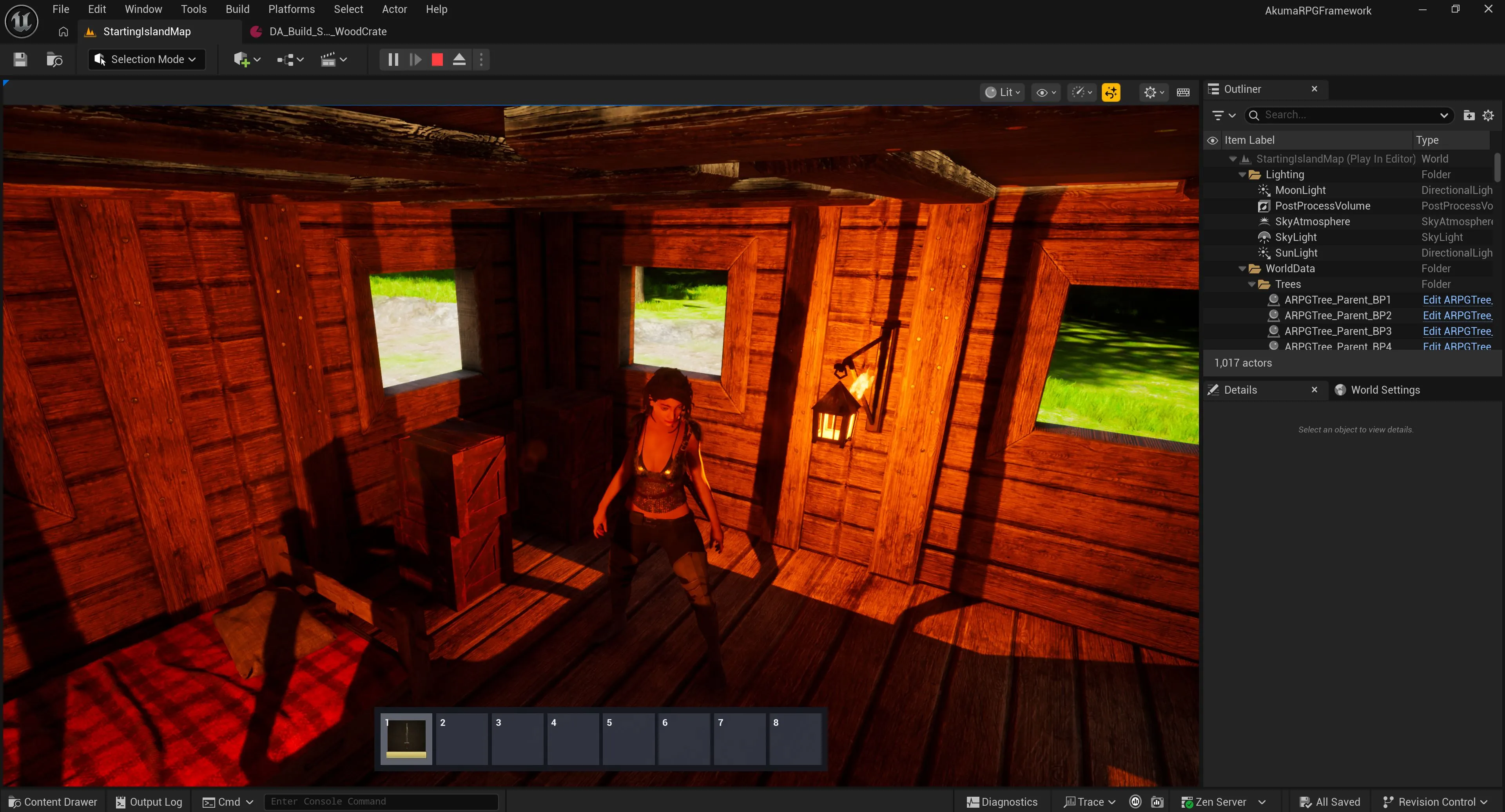The width and height of the screenshot is (1505, 812).
Task: Open Selection Mode dropdown
Action: [x=146, y=60]
